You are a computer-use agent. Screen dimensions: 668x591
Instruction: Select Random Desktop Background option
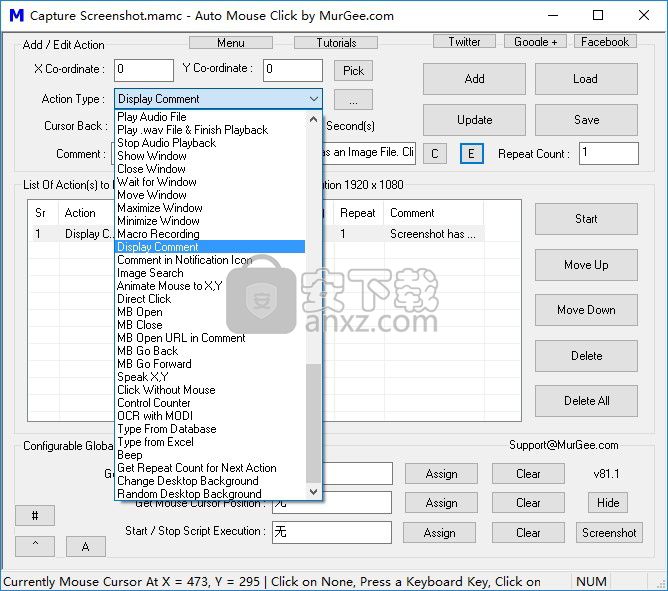[189, 494]
